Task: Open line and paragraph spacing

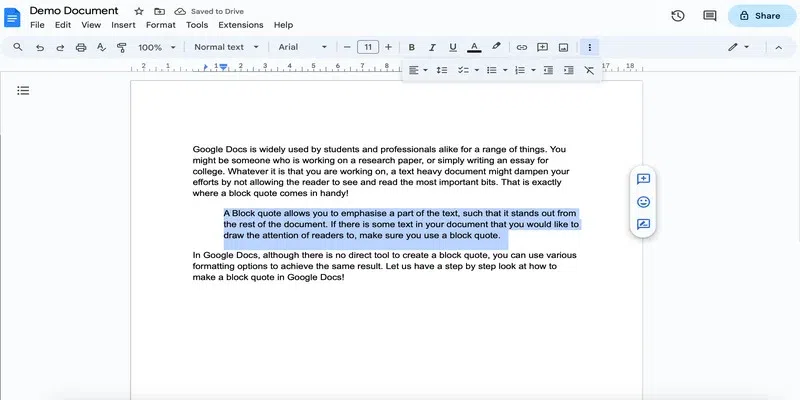Action: [442, 70]
